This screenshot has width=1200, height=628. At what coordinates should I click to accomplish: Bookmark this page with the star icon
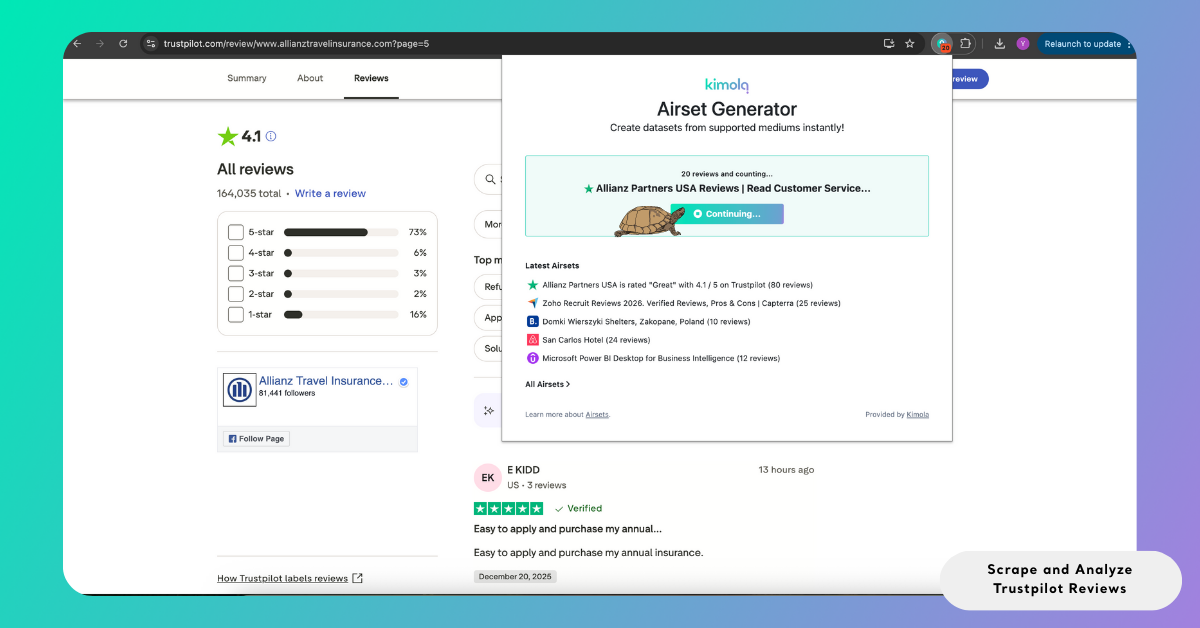[x=910, y=44]
